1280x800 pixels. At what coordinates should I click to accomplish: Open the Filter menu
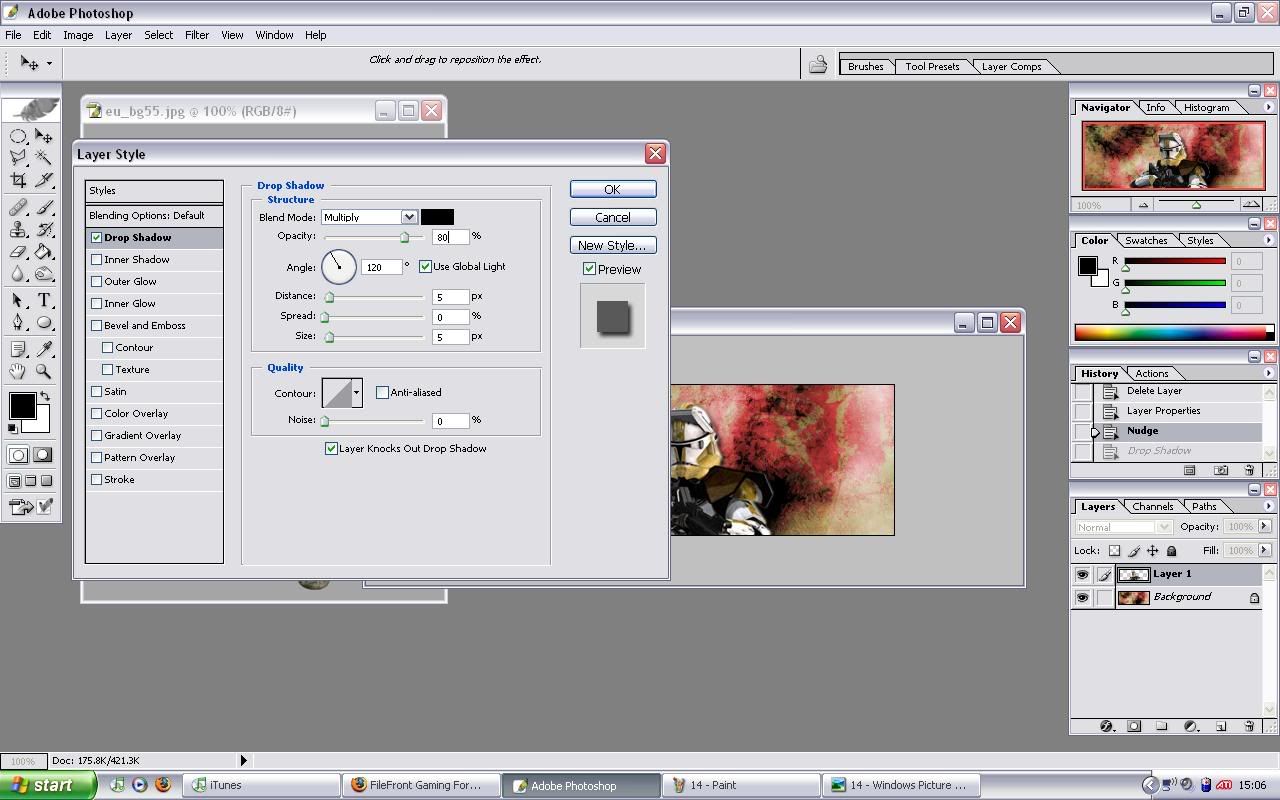(196, 35)
